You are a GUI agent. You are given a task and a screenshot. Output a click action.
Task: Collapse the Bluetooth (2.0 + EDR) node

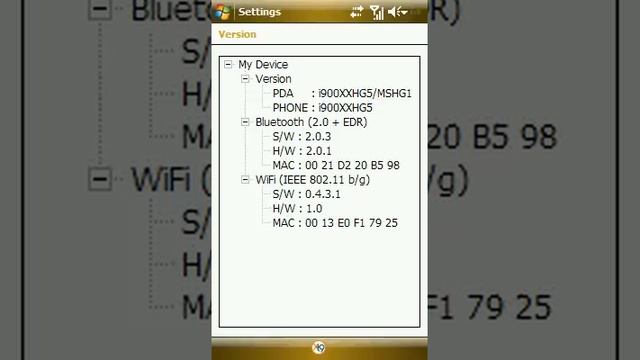[245, 122]
